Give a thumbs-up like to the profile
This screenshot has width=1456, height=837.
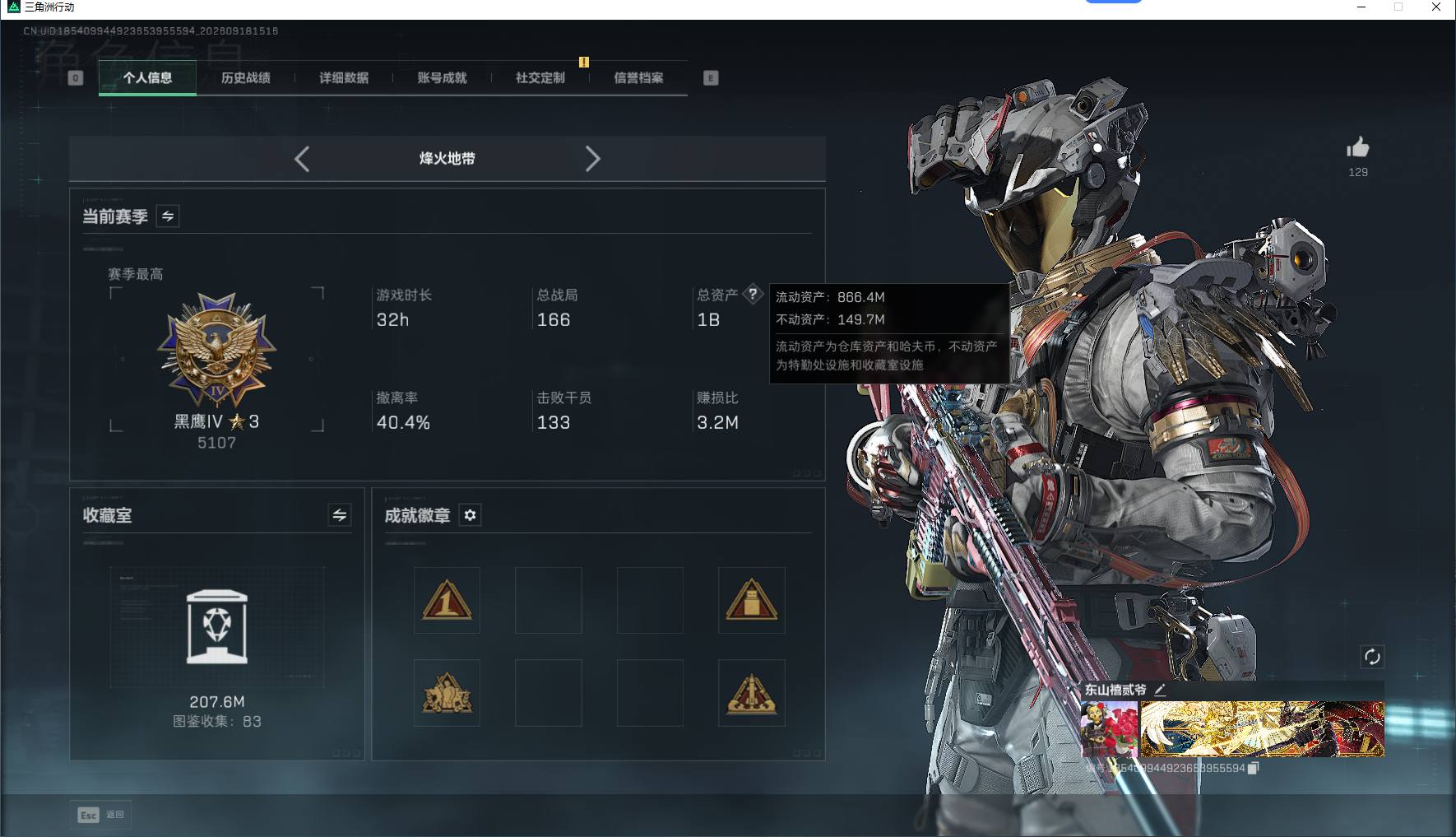pos(1358,148)
